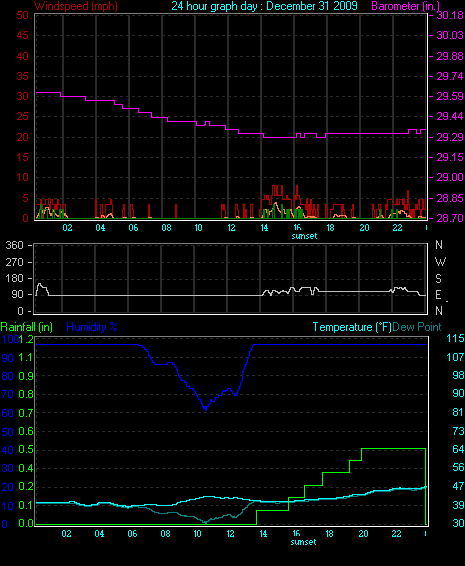Click the 50 mph windspeed scale value

22,15
